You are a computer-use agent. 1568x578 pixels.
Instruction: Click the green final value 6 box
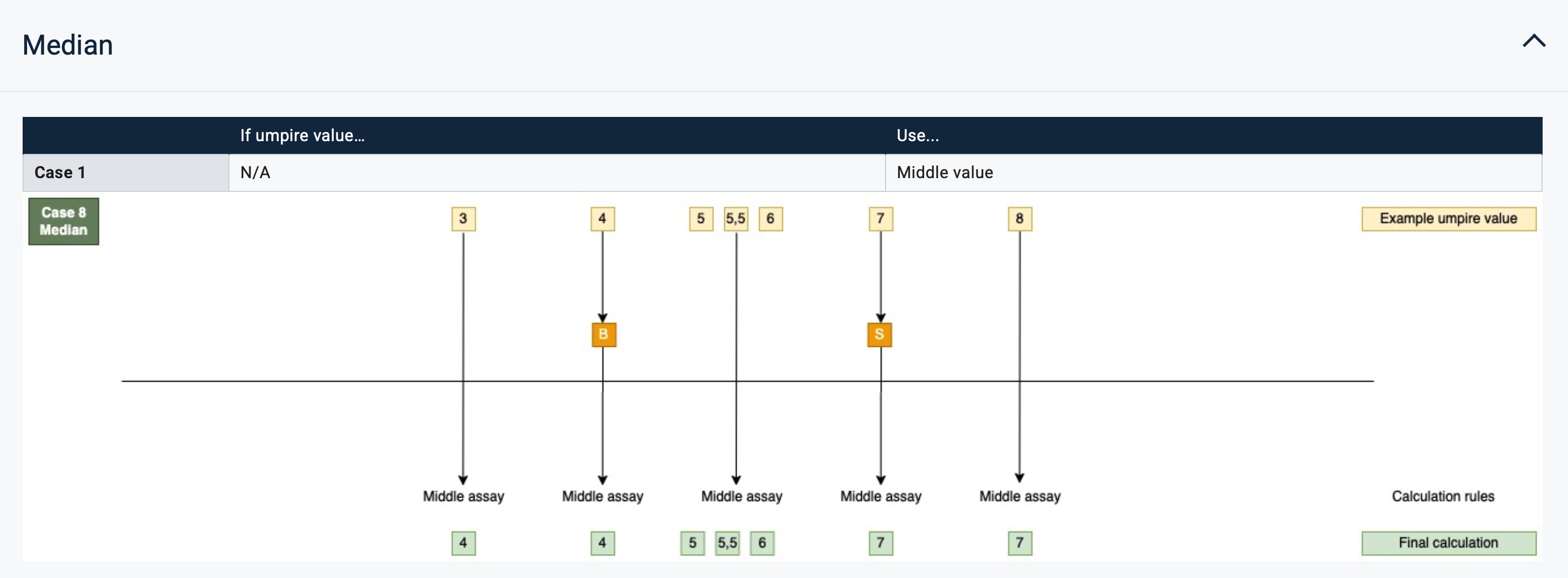(x=761, y=543)
